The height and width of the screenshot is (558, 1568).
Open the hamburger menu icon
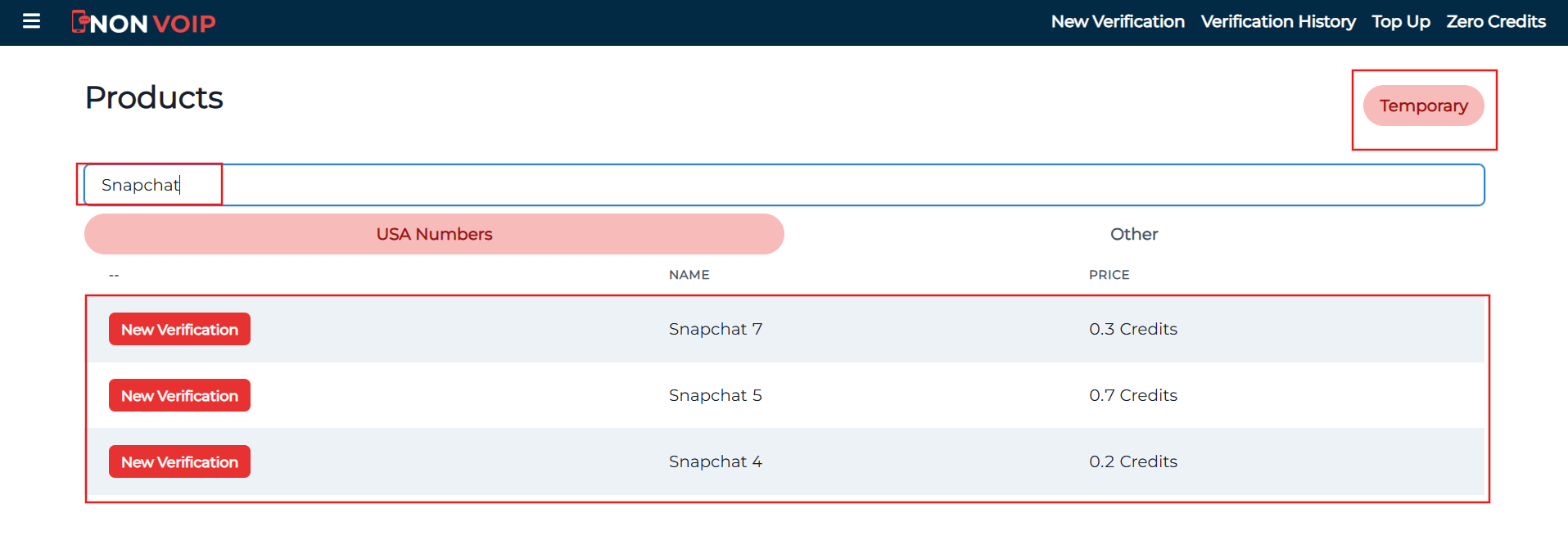pos(31,21)
